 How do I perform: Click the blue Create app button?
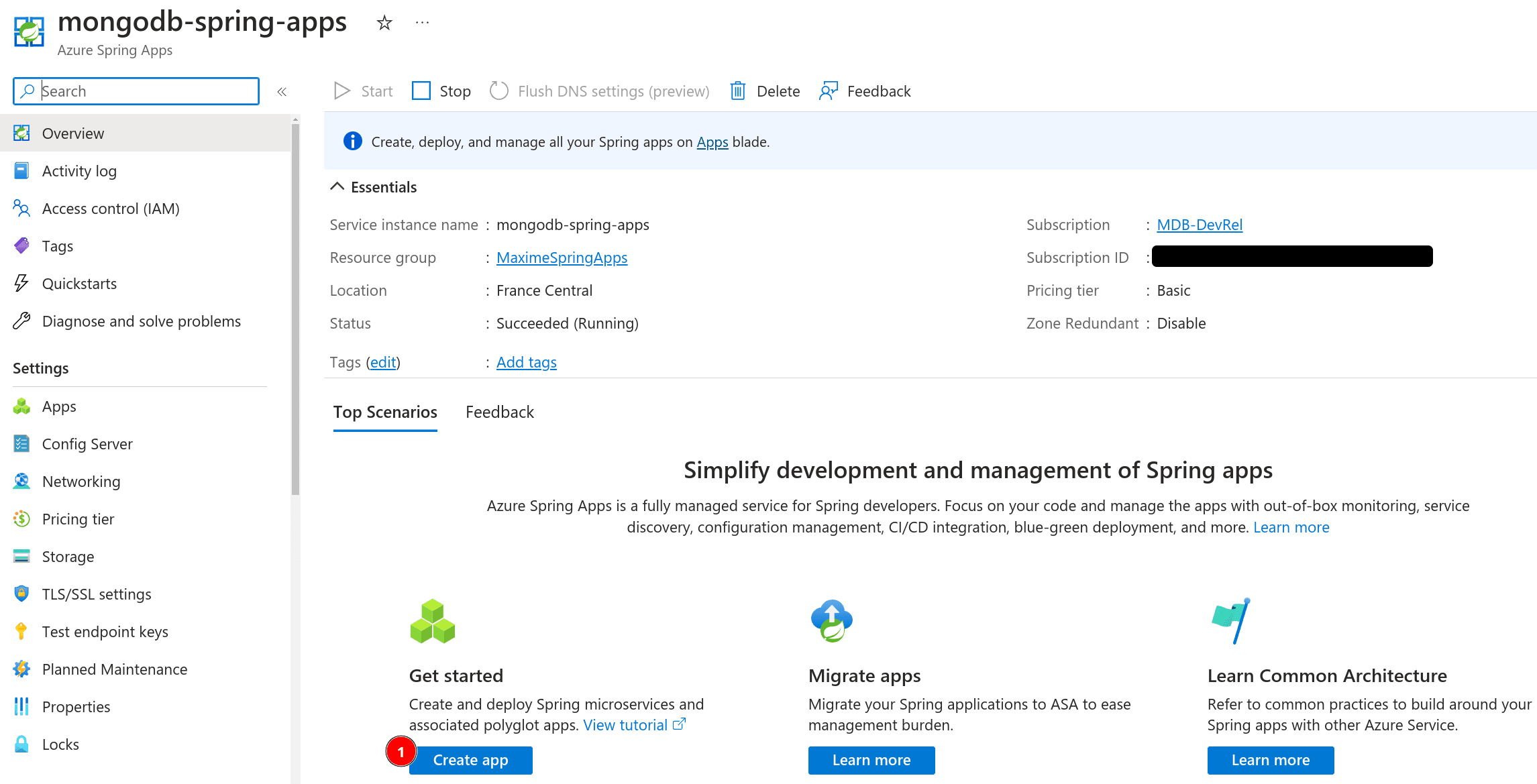click(470, 760)
